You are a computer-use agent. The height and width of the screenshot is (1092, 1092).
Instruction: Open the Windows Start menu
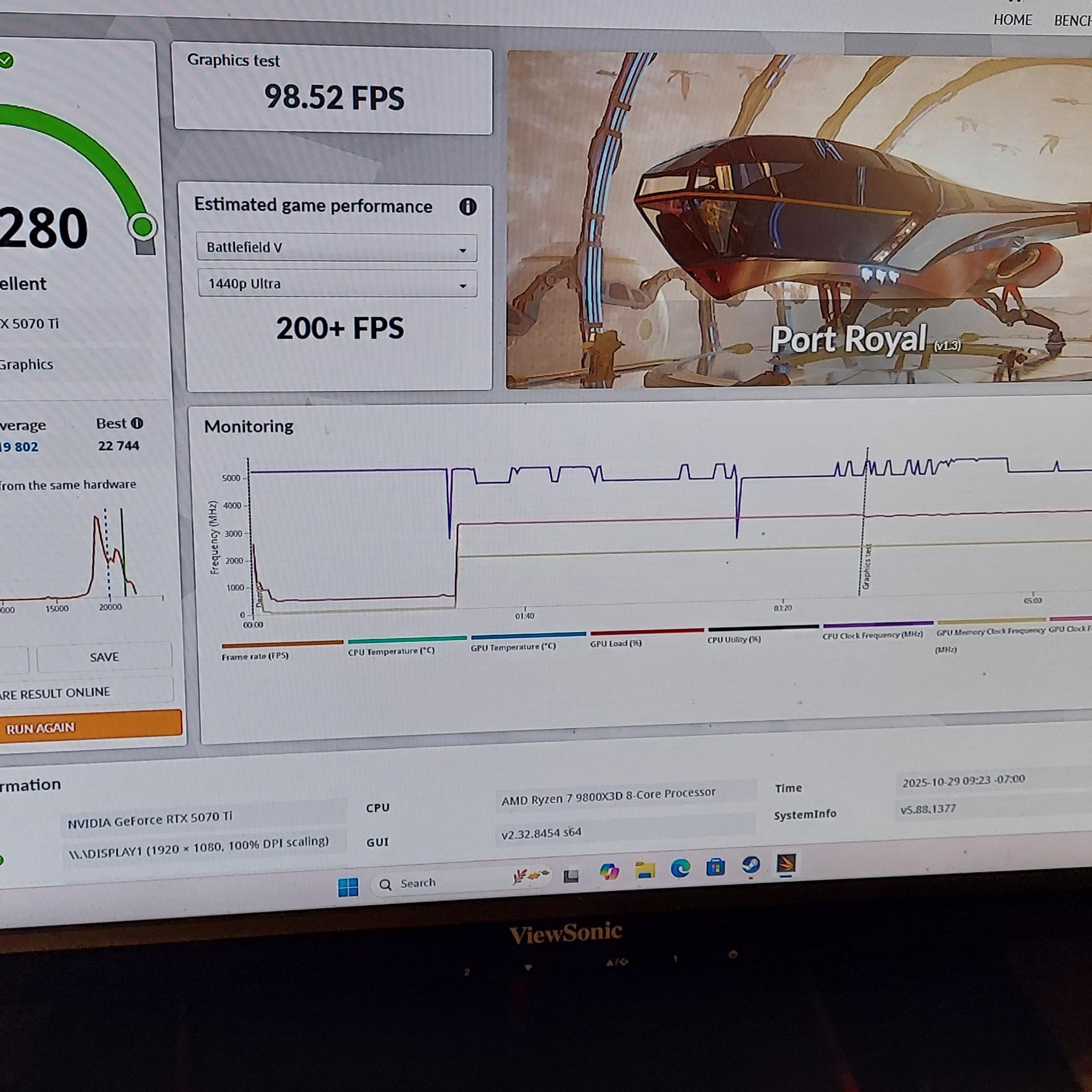348,887
